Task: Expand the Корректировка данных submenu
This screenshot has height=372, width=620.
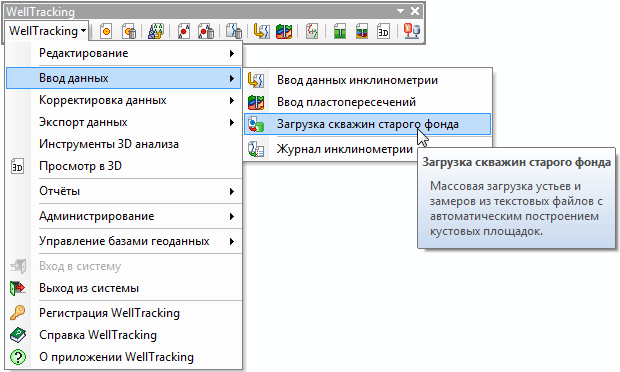Action: [x=124, y=100]
